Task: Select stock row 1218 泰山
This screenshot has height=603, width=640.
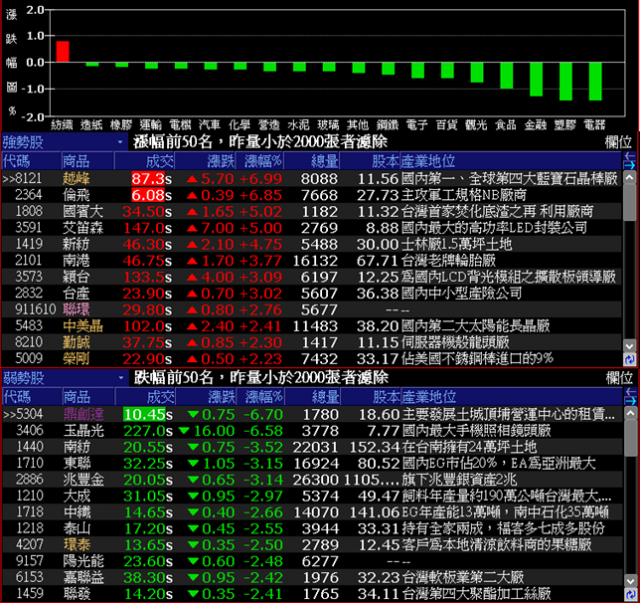Action: click(312, 529)
